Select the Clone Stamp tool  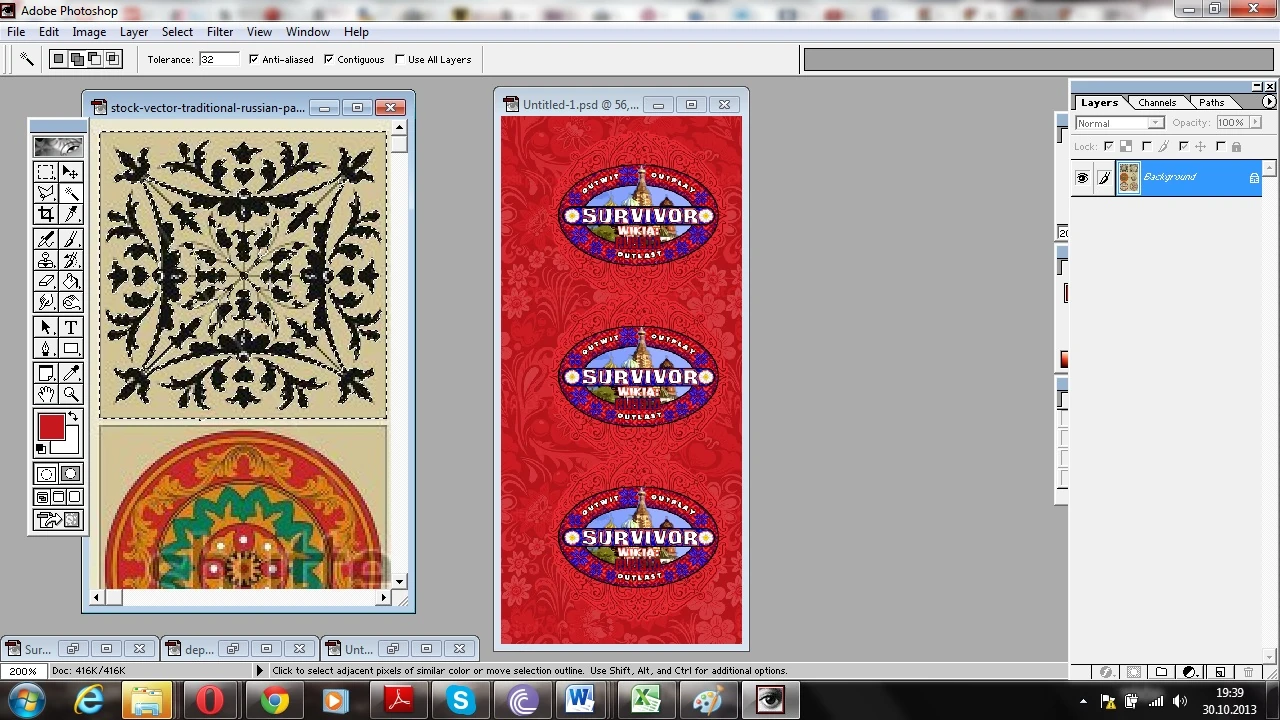tap(46, 260)
